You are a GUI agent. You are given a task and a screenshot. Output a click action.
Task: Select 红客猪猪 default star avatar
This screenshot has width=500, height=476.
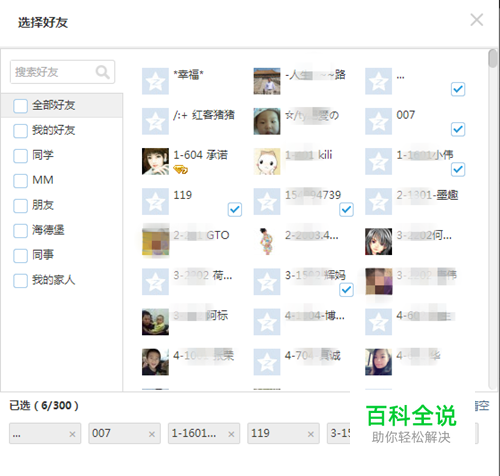click(155, 121)
